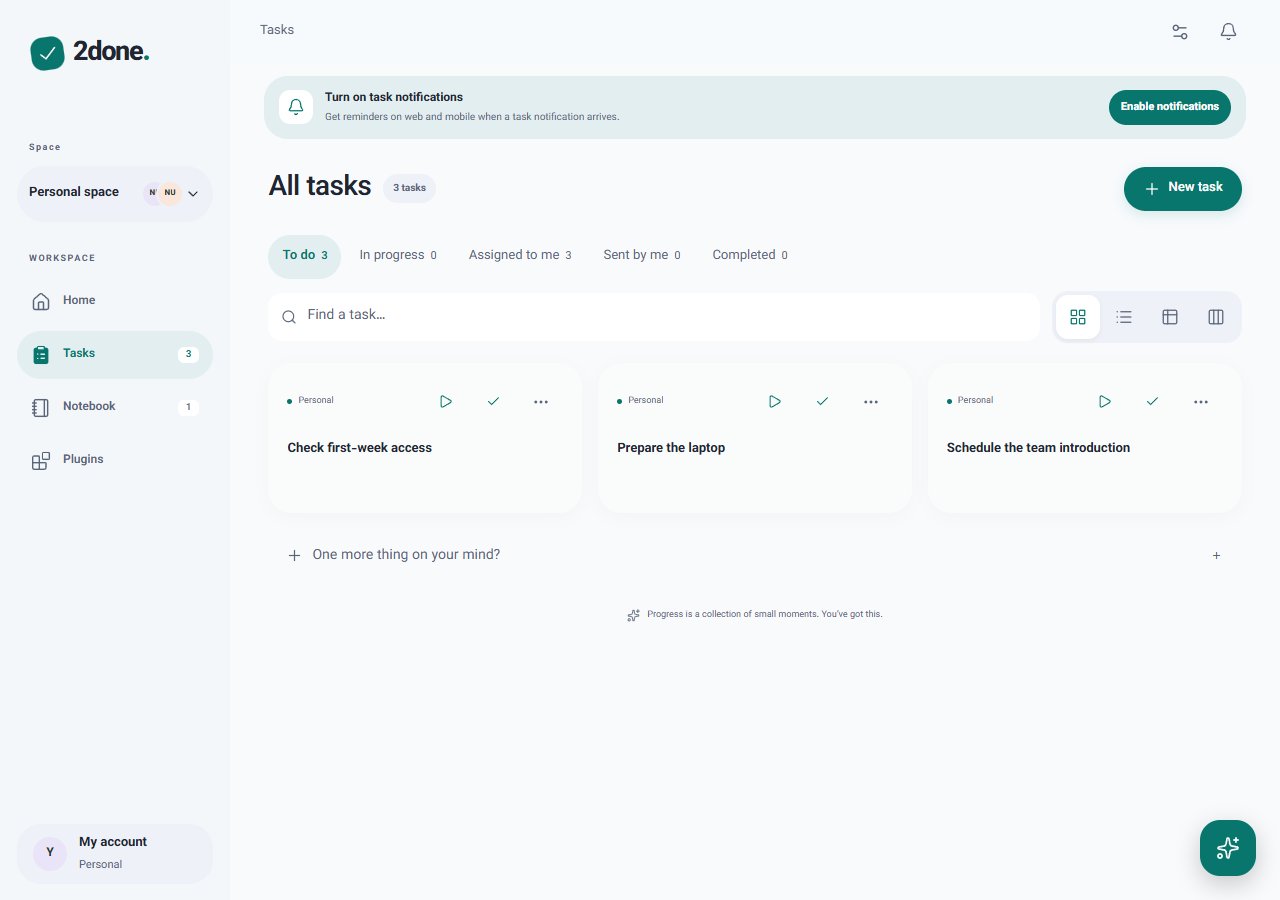This screenshot has height=900, width=1280.
Task: Open the AI sparkle assistant button
Action: click(1228, 848)
